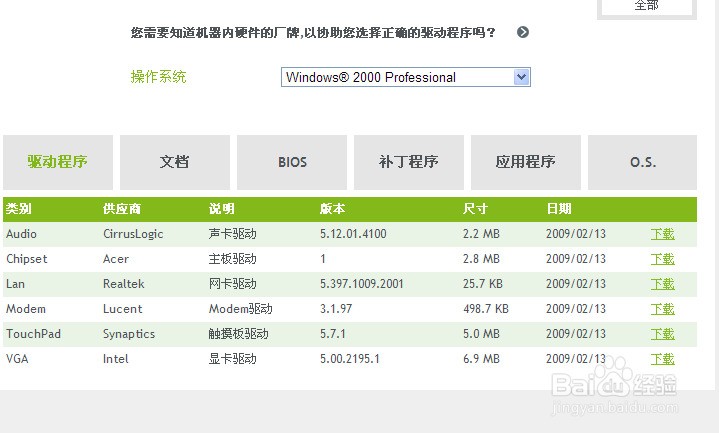Click the Lan category cell
719x433 pixels.
point(15,284)
